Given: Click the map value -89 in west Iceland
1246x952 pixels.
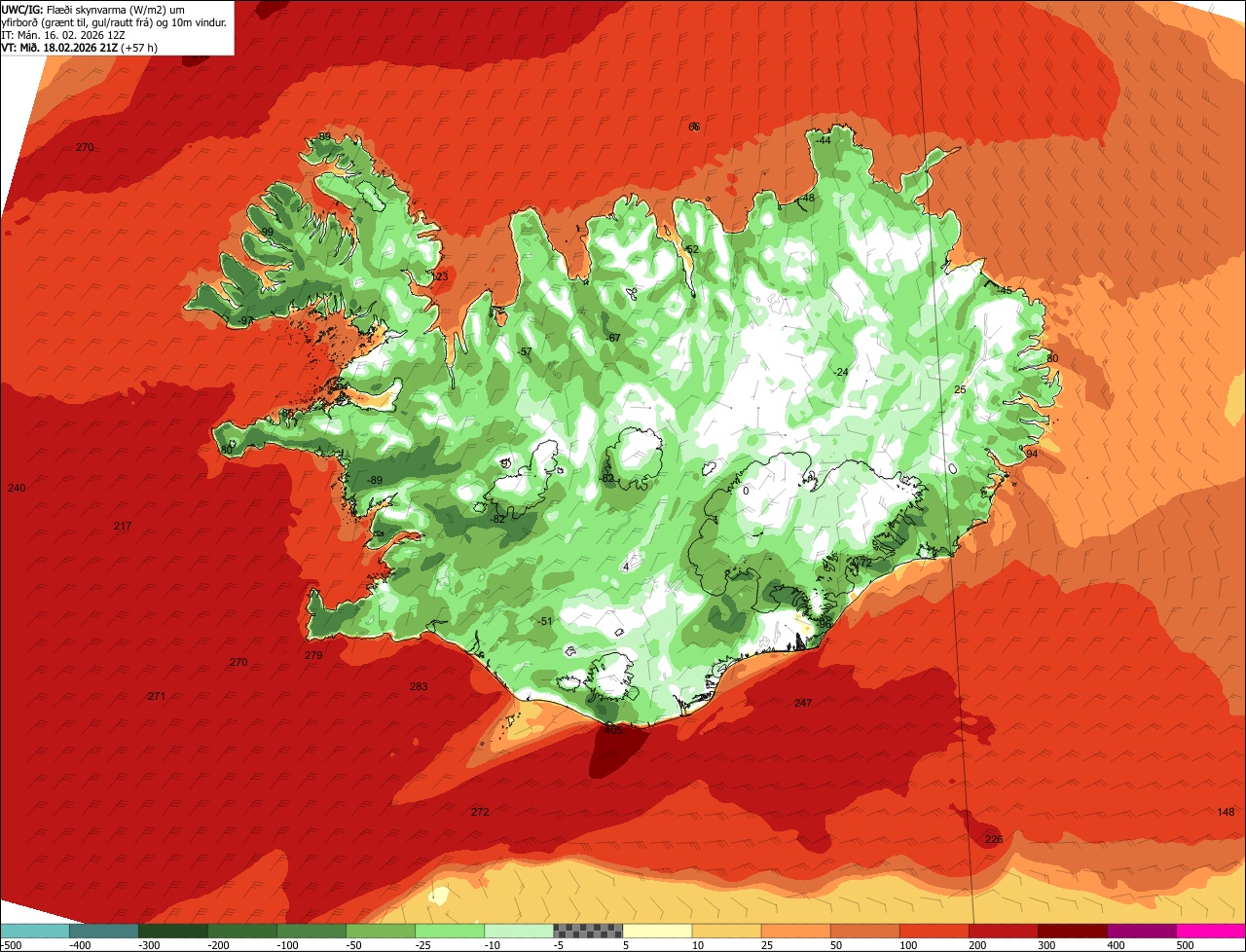Looking at the screenshot, I should (x=375, y=481).
